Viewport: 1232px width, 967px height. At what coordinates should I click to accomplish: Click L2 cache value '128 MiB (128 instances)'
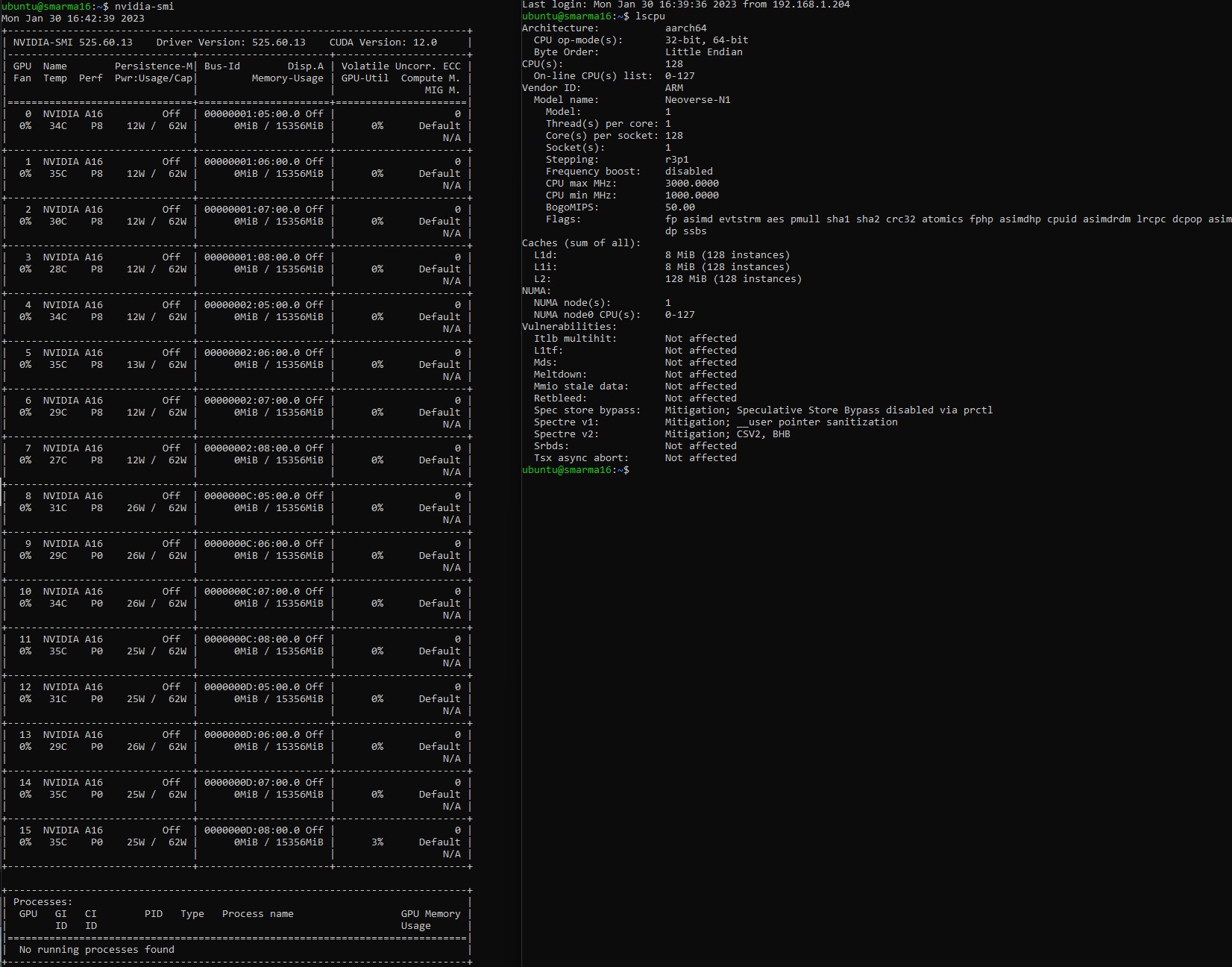[x=734, y=278]
